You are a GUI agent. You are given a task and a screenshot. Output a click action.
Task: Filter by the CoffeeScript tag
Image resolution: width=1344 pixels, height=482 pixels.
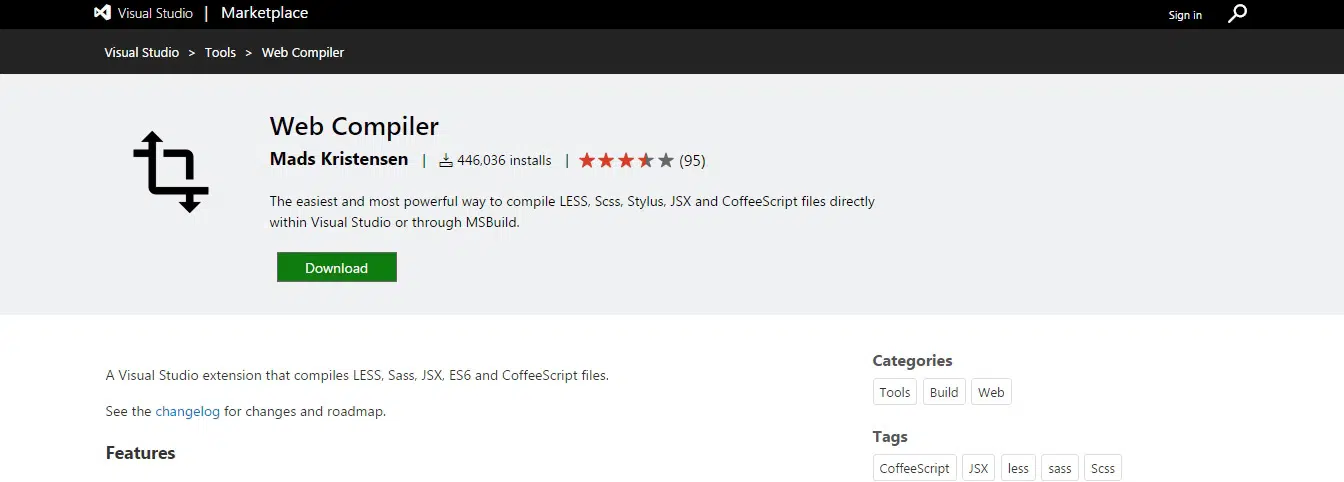[x=914, y=468]
